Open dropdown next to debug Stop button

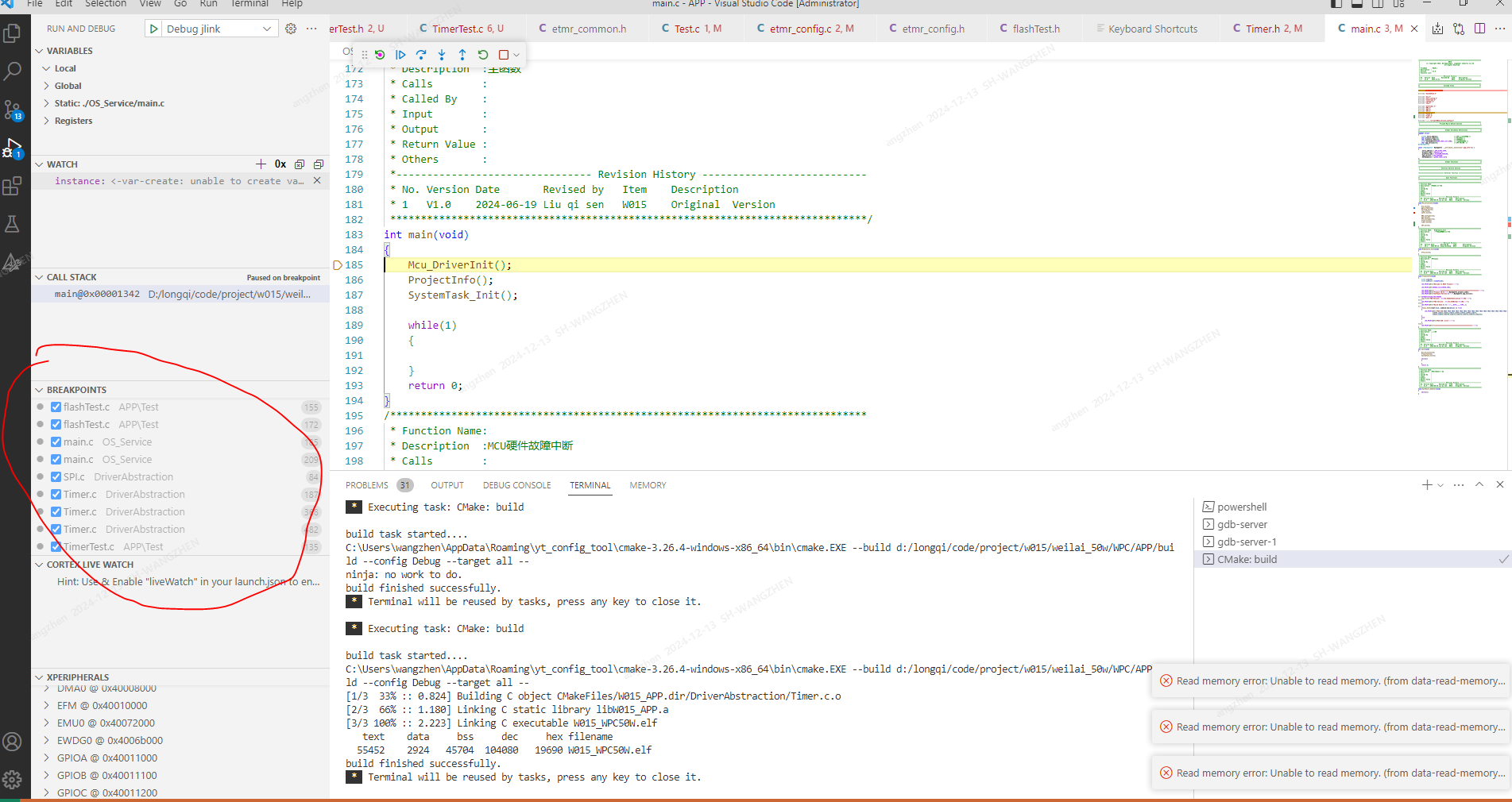click(x=516, y=55)
